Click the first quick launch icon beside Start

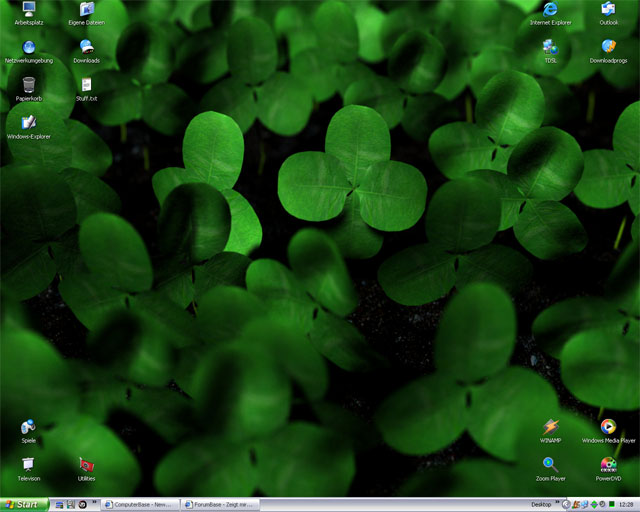[59, 505]
